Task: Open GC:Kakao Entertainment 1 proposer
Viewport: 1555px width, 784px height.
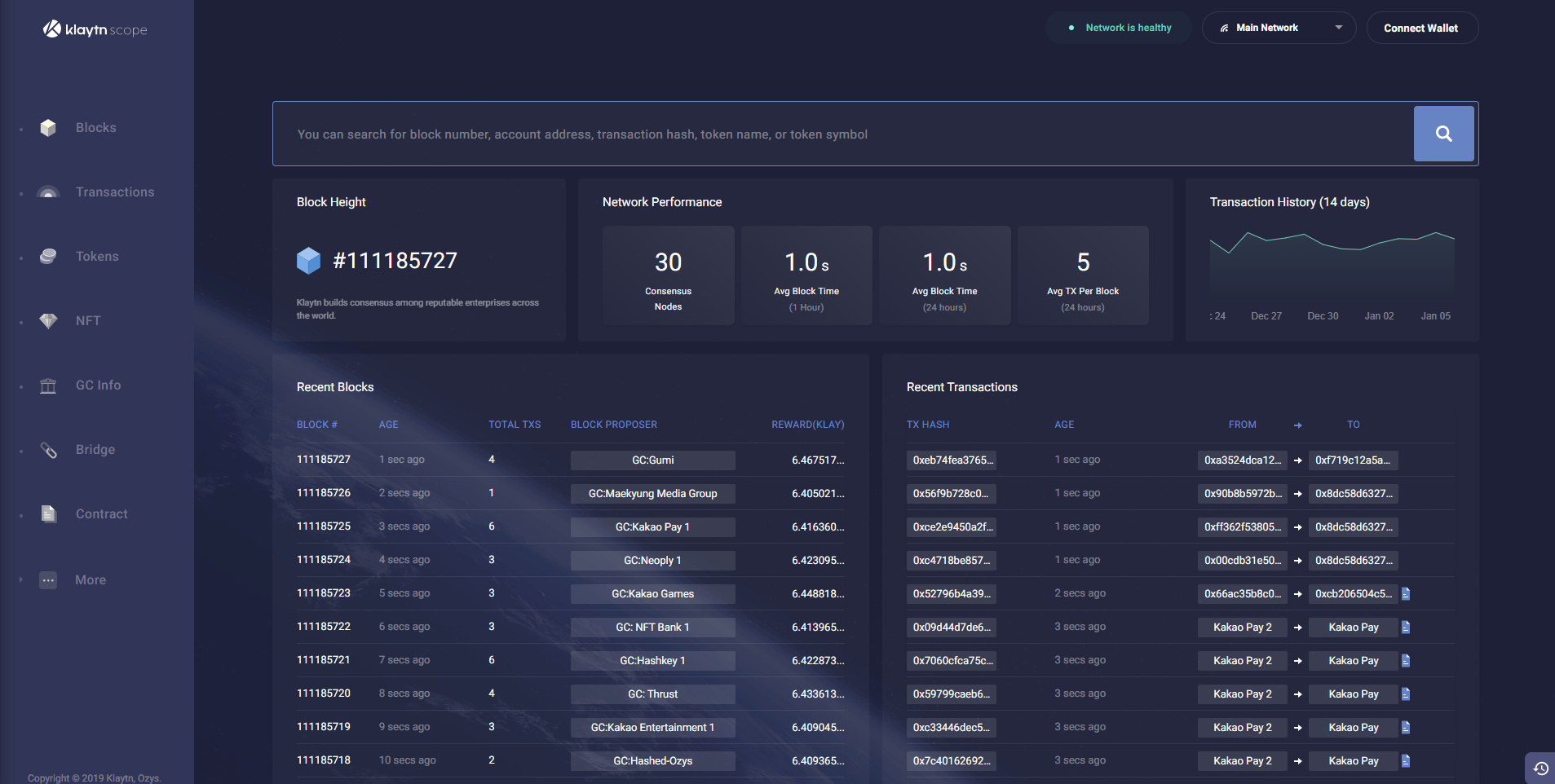Action: 653,728
